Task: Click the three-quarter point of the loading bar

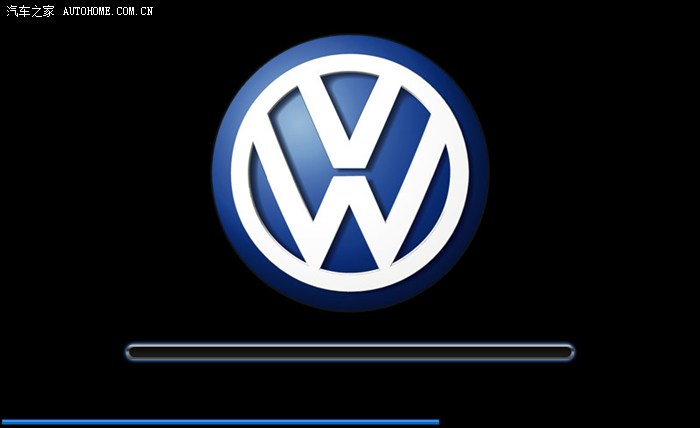Action: pos(460,352)
